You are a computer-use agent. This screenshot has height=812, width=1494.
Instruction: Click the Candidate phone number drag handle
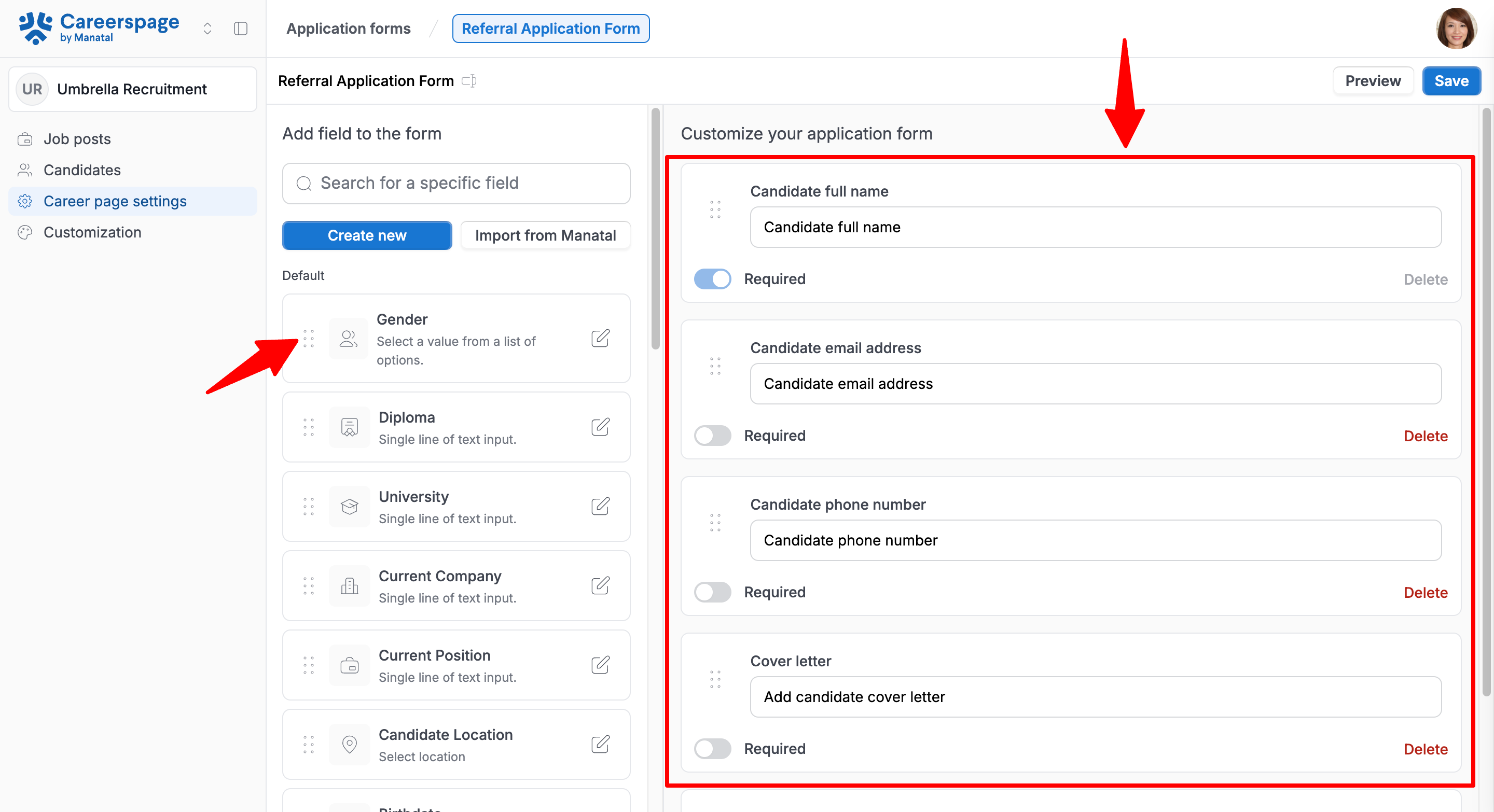click(715, 522)
